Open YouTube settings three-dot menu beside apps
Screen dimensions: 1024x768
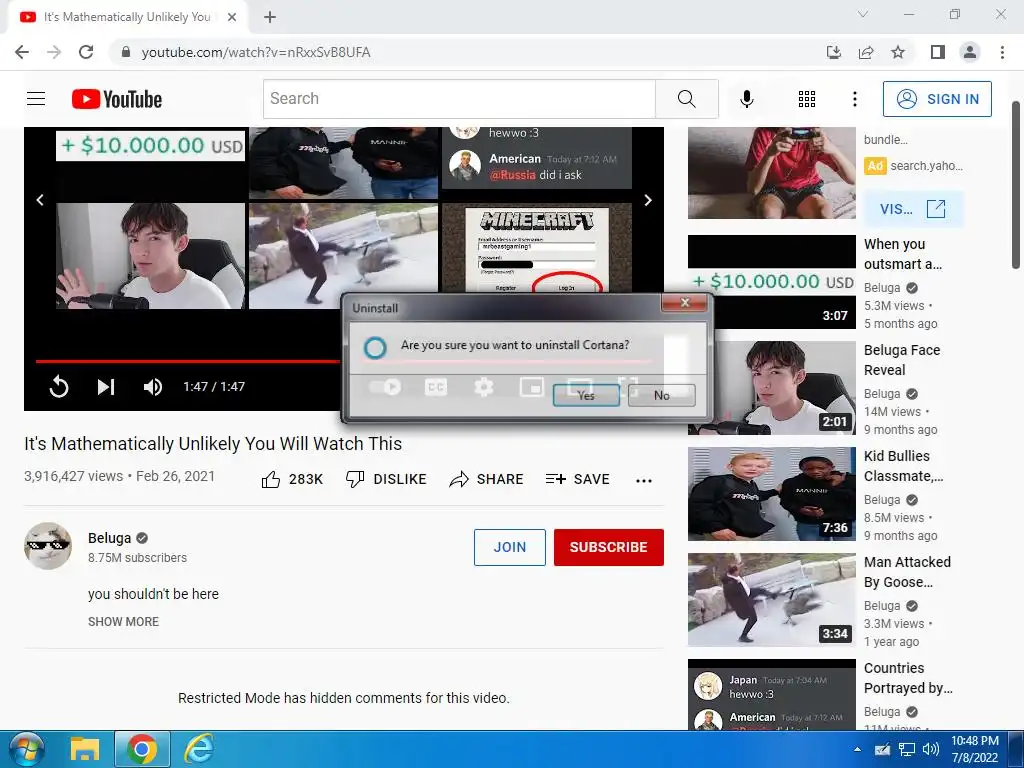click(x=854, y=99)
